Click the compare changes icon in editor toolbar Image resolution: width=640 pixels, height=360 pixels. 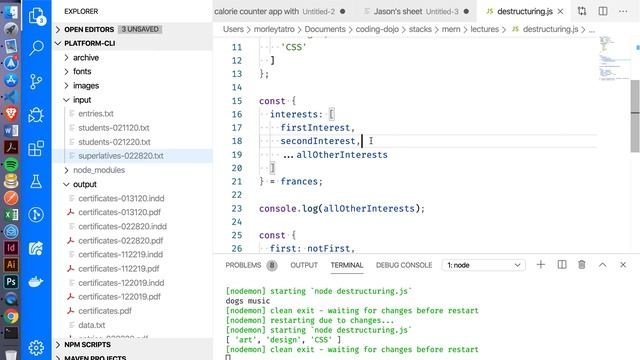tap(582, 11)
